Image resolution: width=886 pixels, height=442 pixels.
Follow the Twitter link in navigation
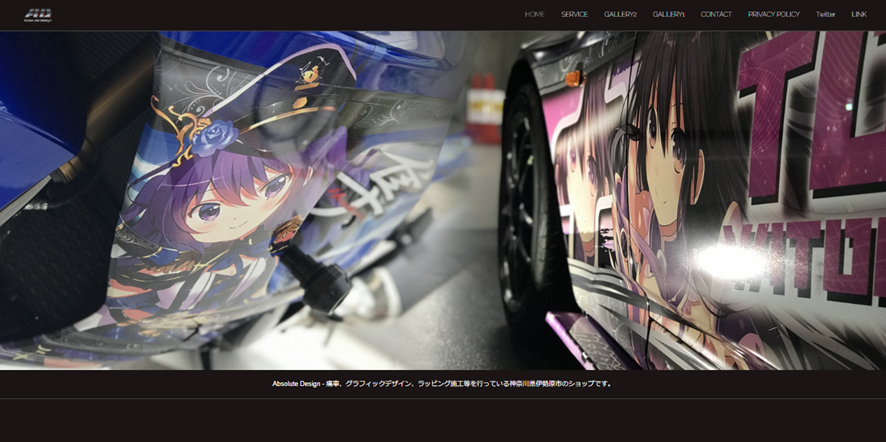[x=825, y=15]
